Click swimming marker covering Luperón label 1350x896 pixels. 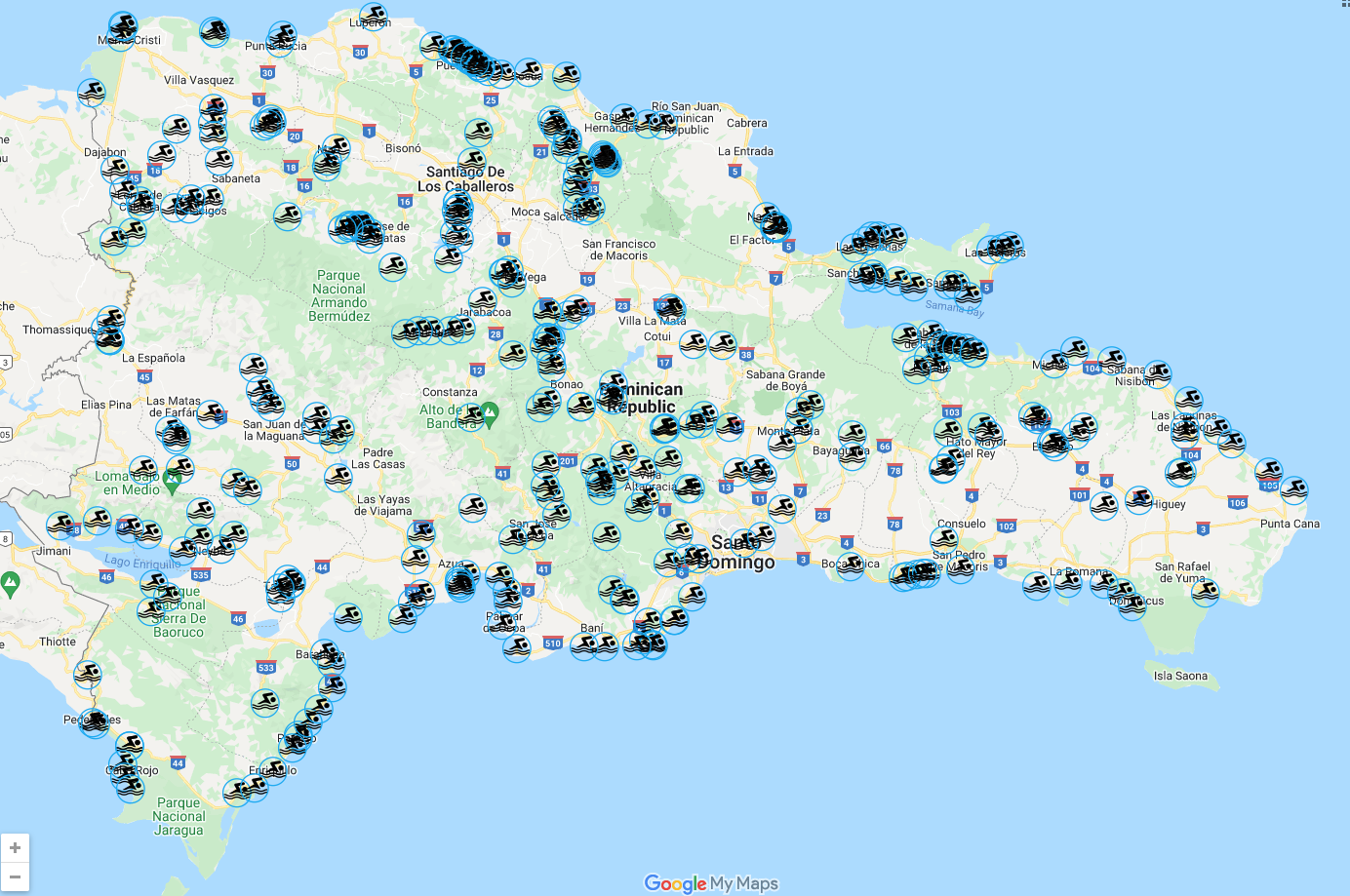(x=373, y=18)
